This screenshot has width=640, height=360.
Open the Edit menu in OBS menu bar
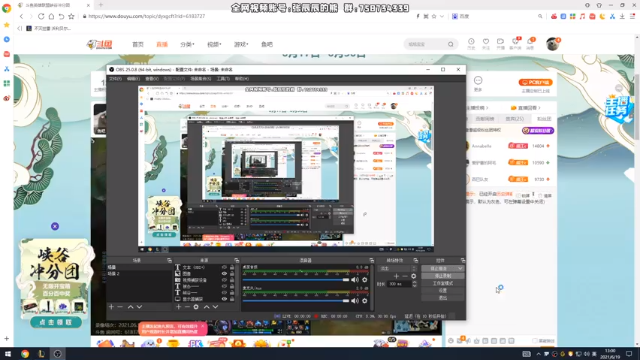click(133, 79)
